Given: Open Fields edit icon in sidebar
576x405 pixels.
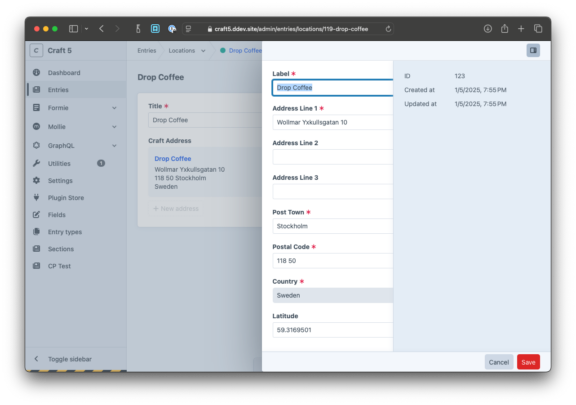Looking at the screenshot, I should pyautogui.click(x=36, y=215).
